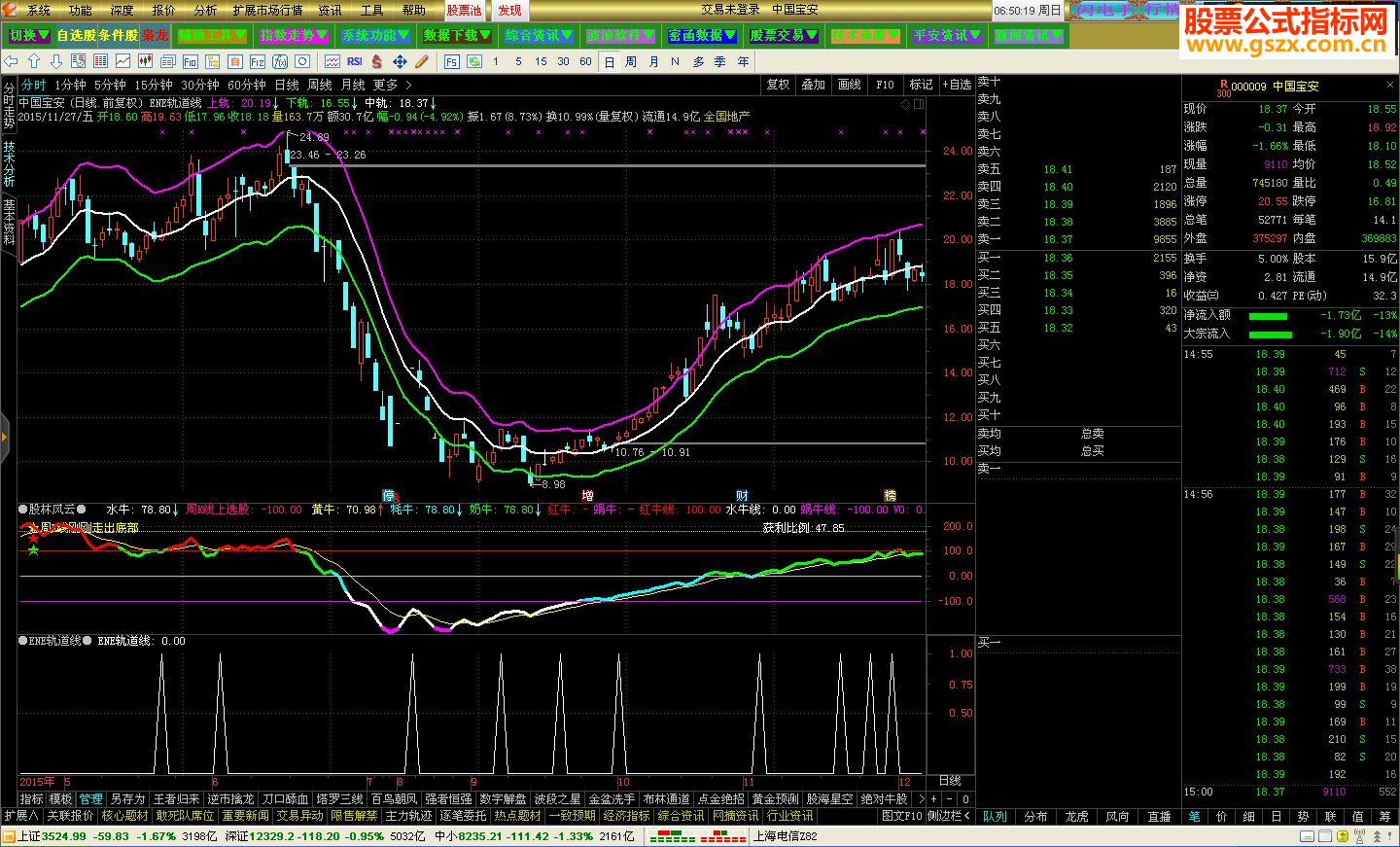1400x847 pixels.
Task: Open the 综合资讯 dropdown menu
Action: (x=539, y=35)
